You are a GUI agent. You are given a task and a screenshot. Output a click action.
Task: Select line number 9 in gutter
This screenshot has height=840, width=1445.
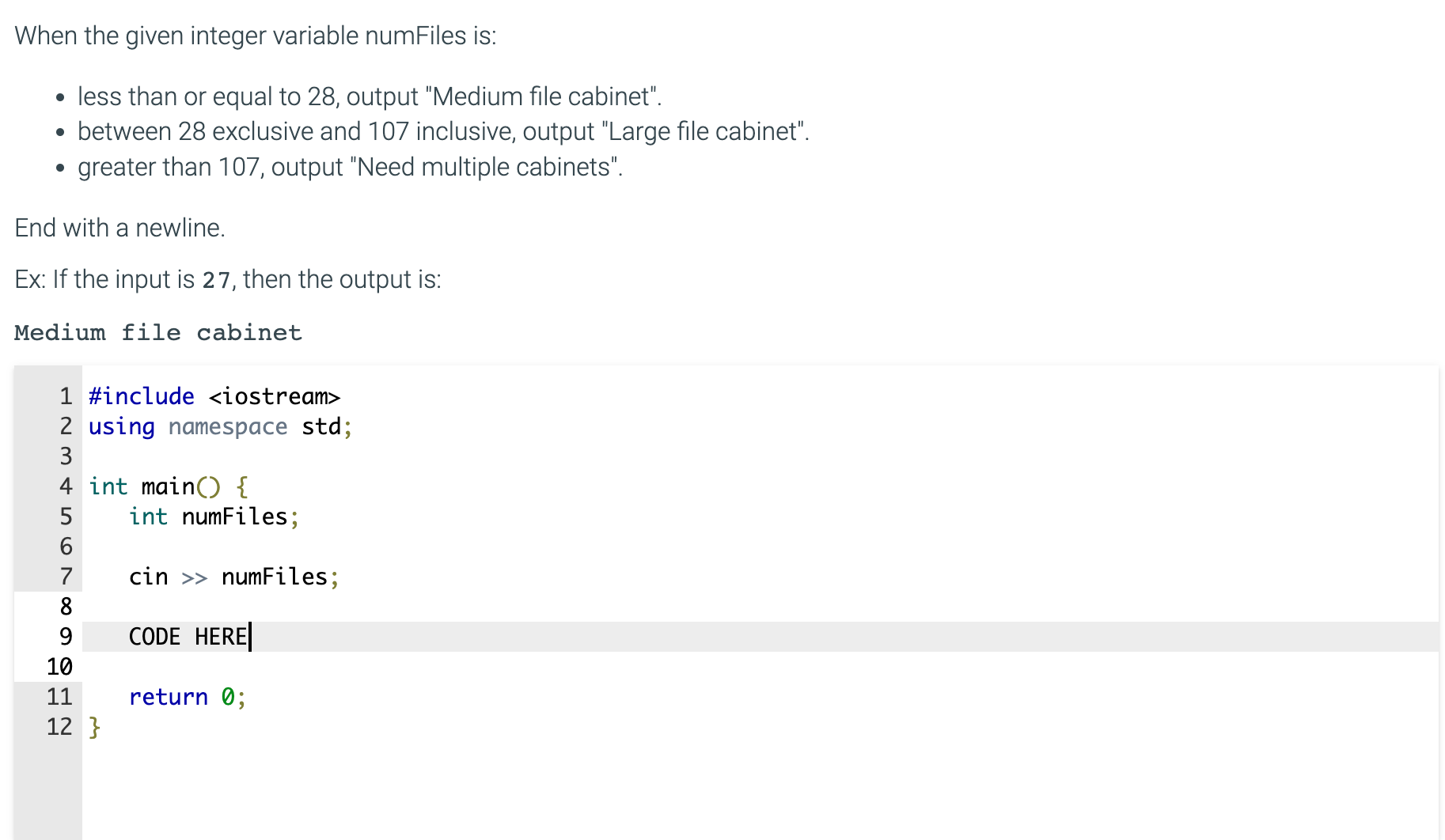click(x=66, y=637)
